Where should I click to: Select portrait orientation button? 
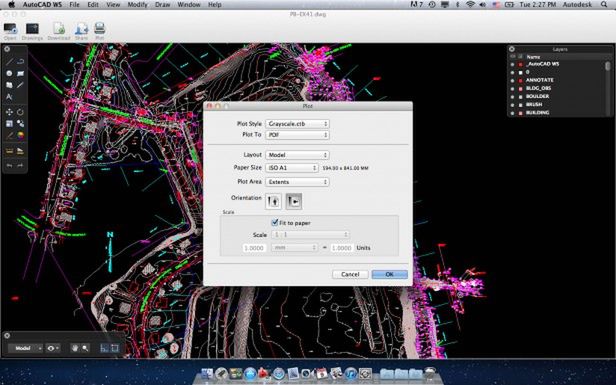[273, 201]
